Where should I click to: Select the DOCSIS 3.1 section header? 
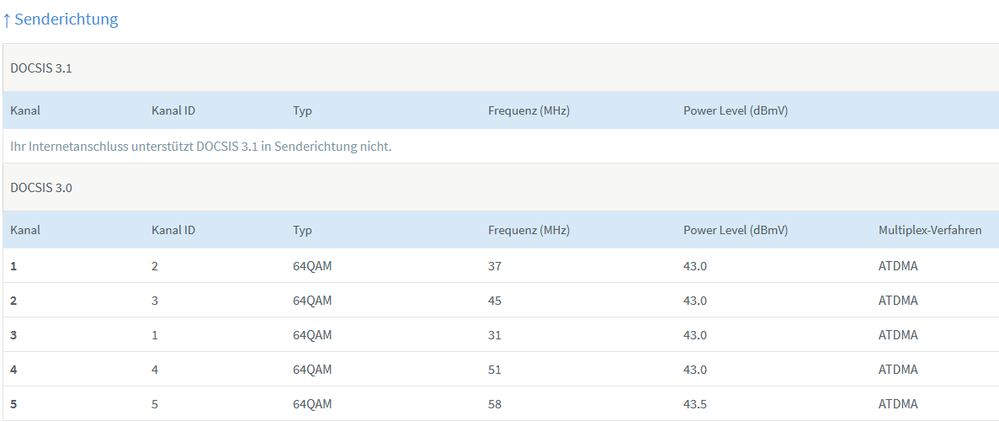(41, 69)
